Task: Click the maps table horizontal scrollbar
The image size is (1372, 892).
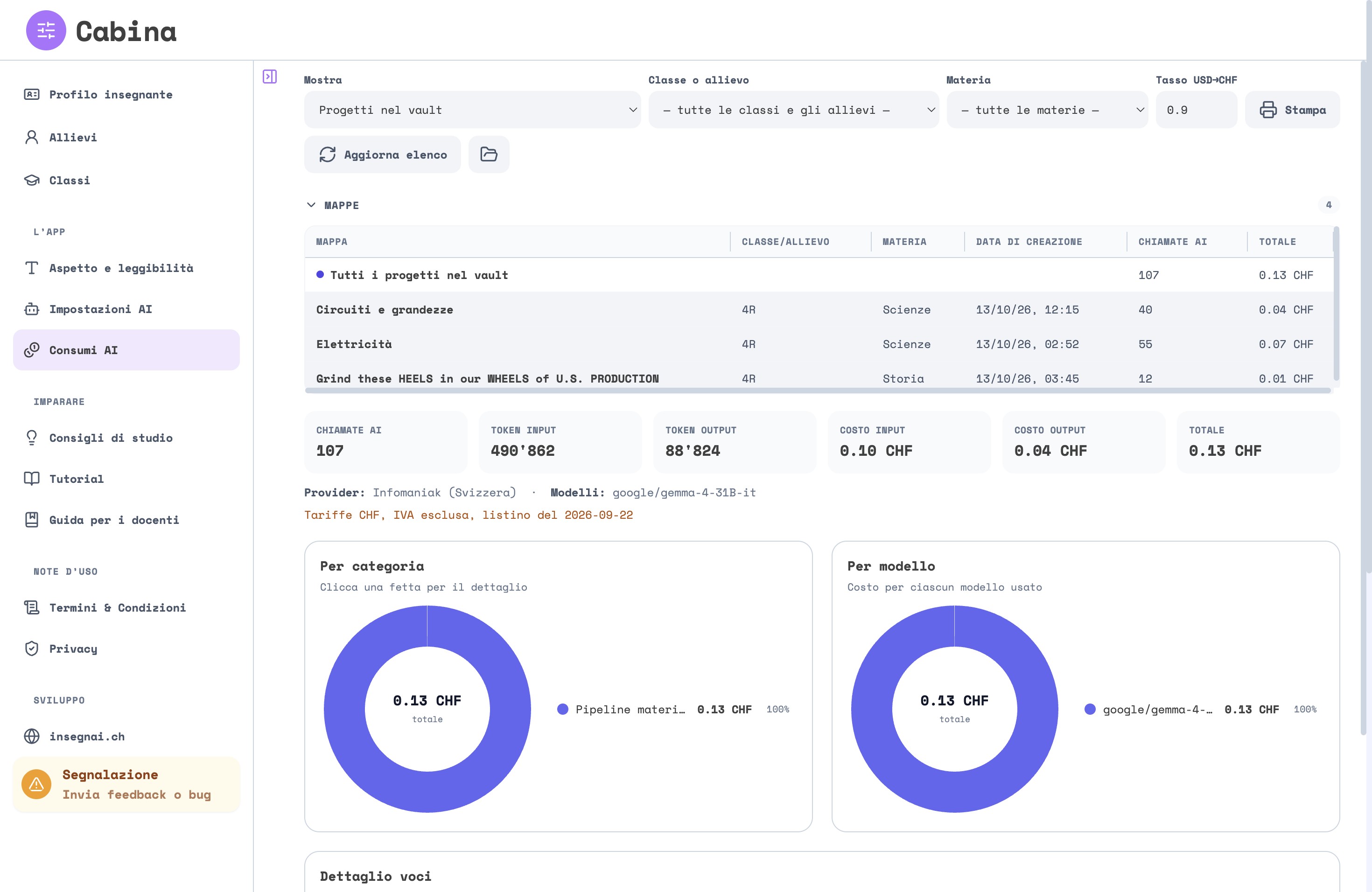Action: click(x=818, y=390)
